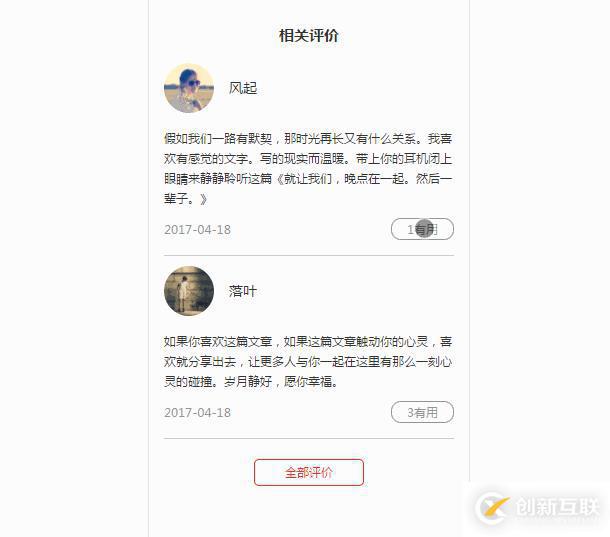Select the username 落叶

[243, 291]
